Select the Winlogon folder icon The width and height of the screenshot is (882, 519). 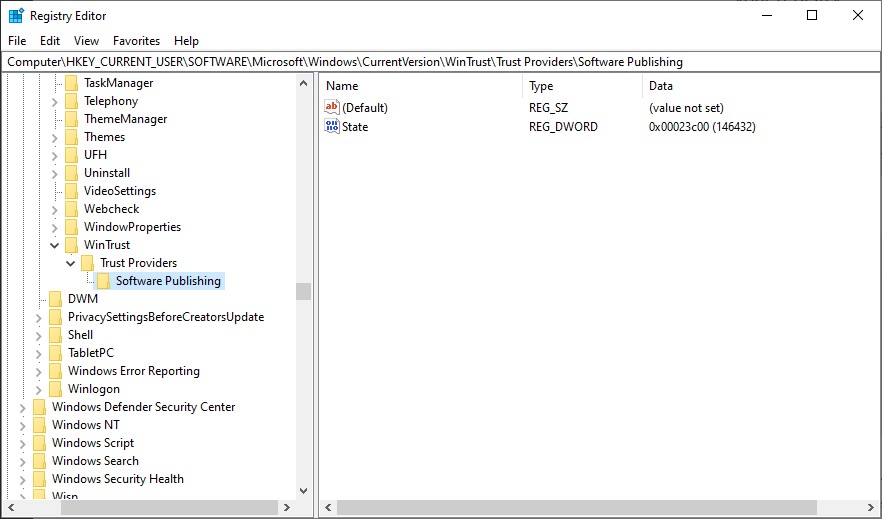tap(55, 389)
